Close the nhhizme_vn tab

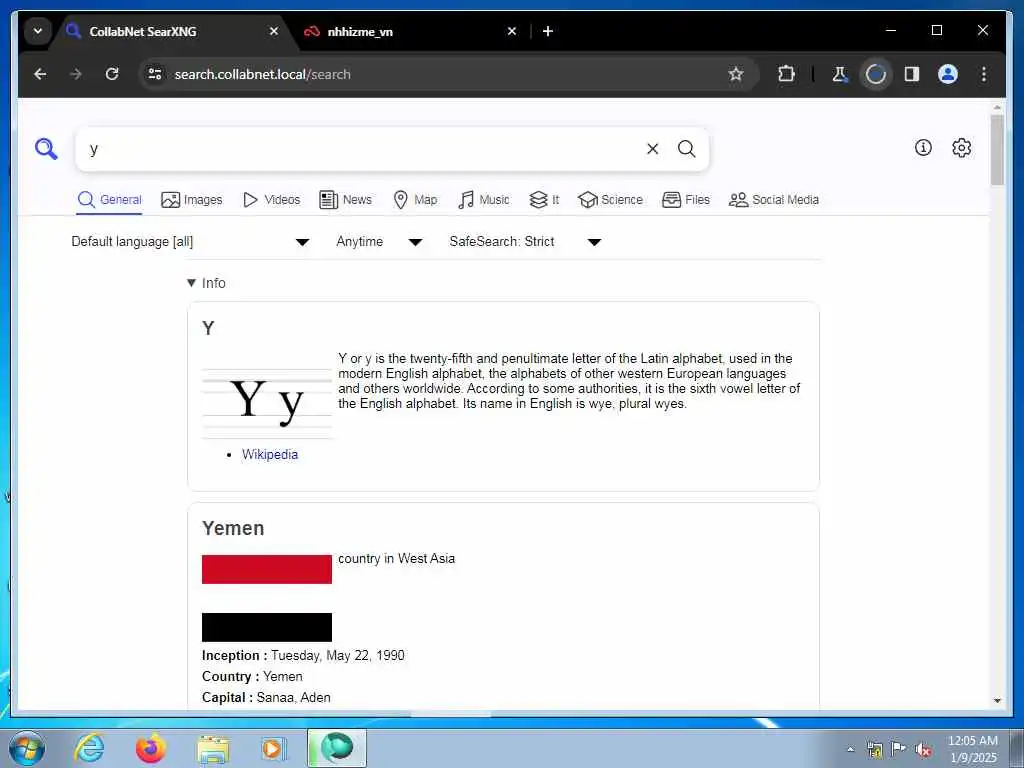pyautogui.click(x=512, y=31)
